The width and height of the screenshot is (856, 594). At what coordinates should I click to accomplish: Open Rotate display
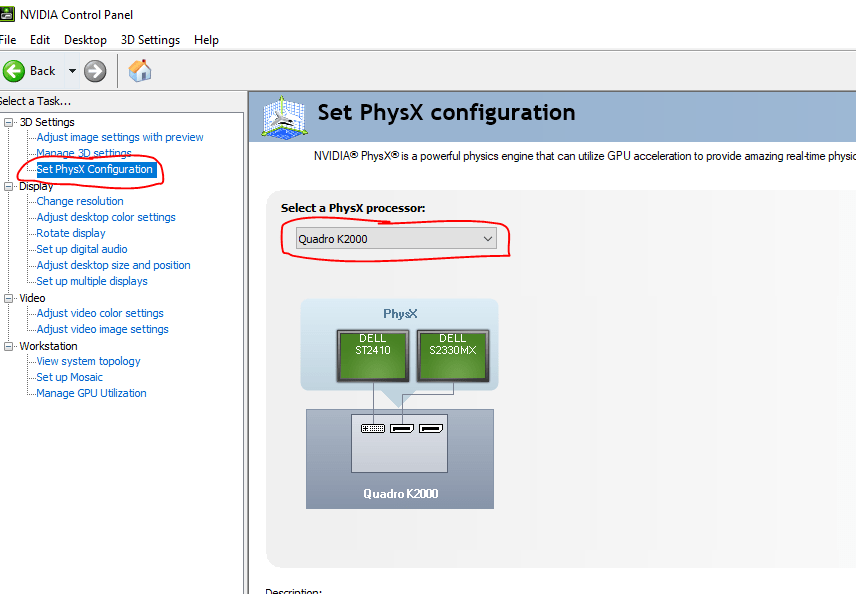pyautogui.click(x=70, y=233)
